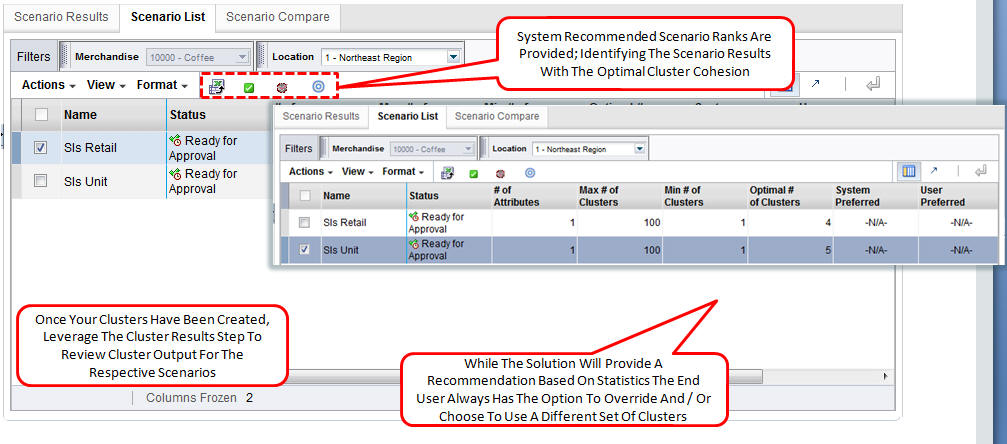Click '# of Attributes' column header
The height and width of the screenshot is (444, 1007).
tap(534, 196)
